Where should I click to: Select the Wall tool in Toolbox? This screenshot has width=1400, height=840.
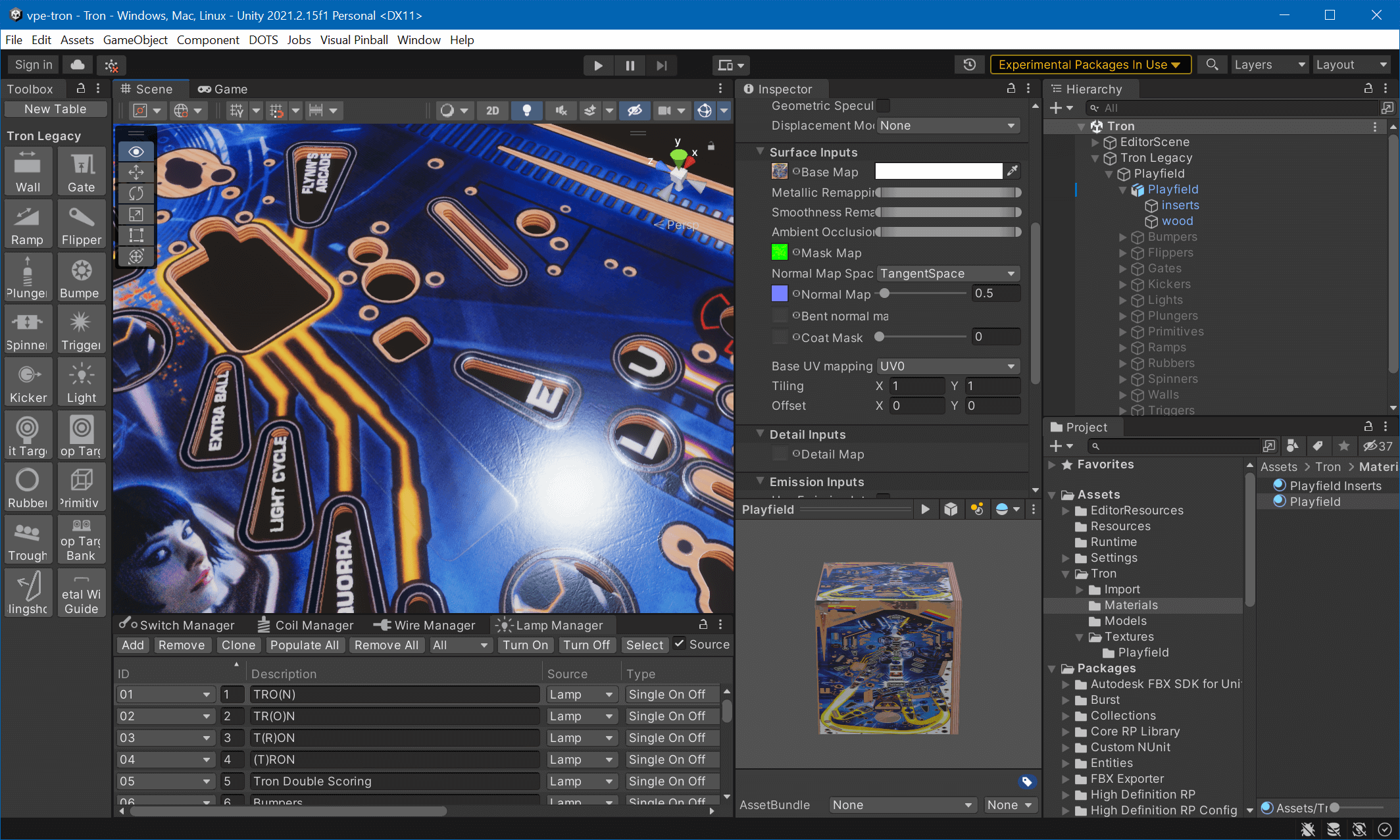coord(28,172)
